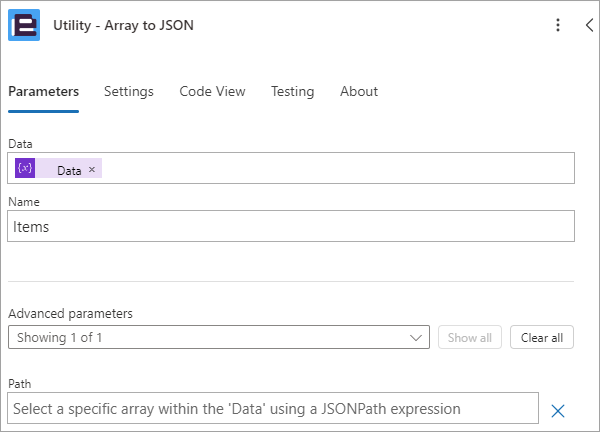Go to the Testing tab
600x432 pixels.
click(x=292, y=91)
